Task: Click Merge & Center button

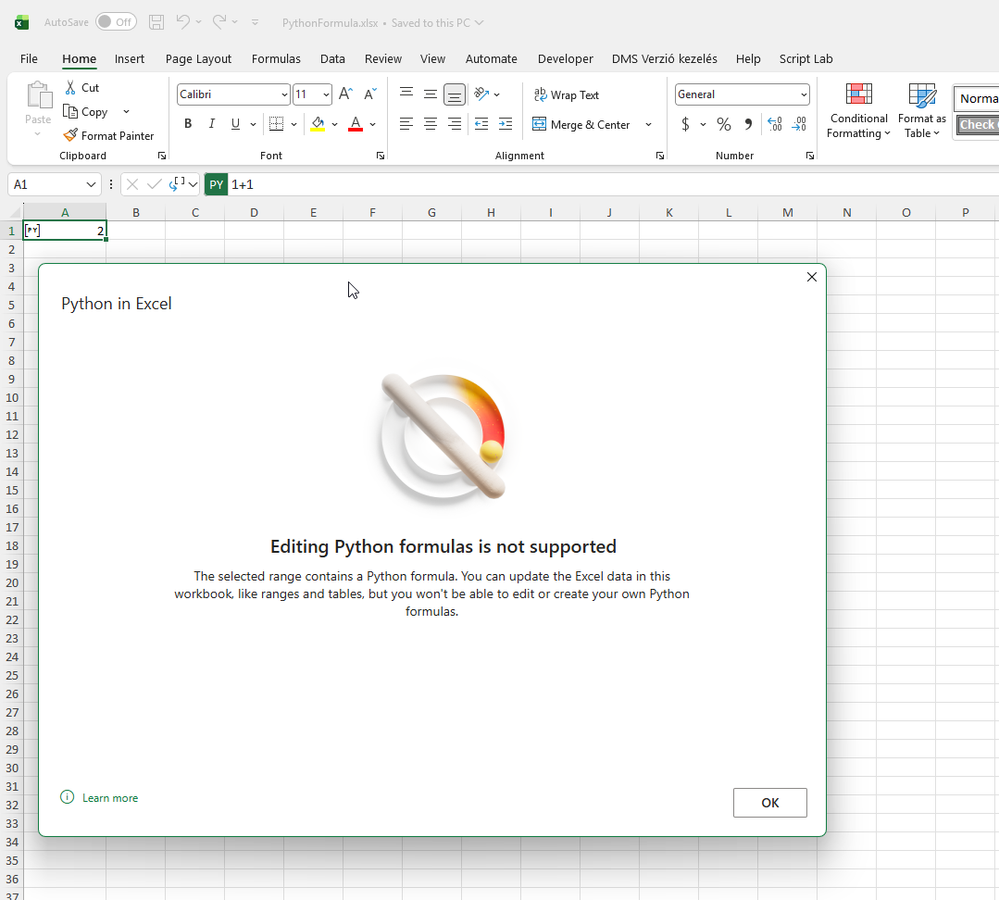Action: click(581, 124)
